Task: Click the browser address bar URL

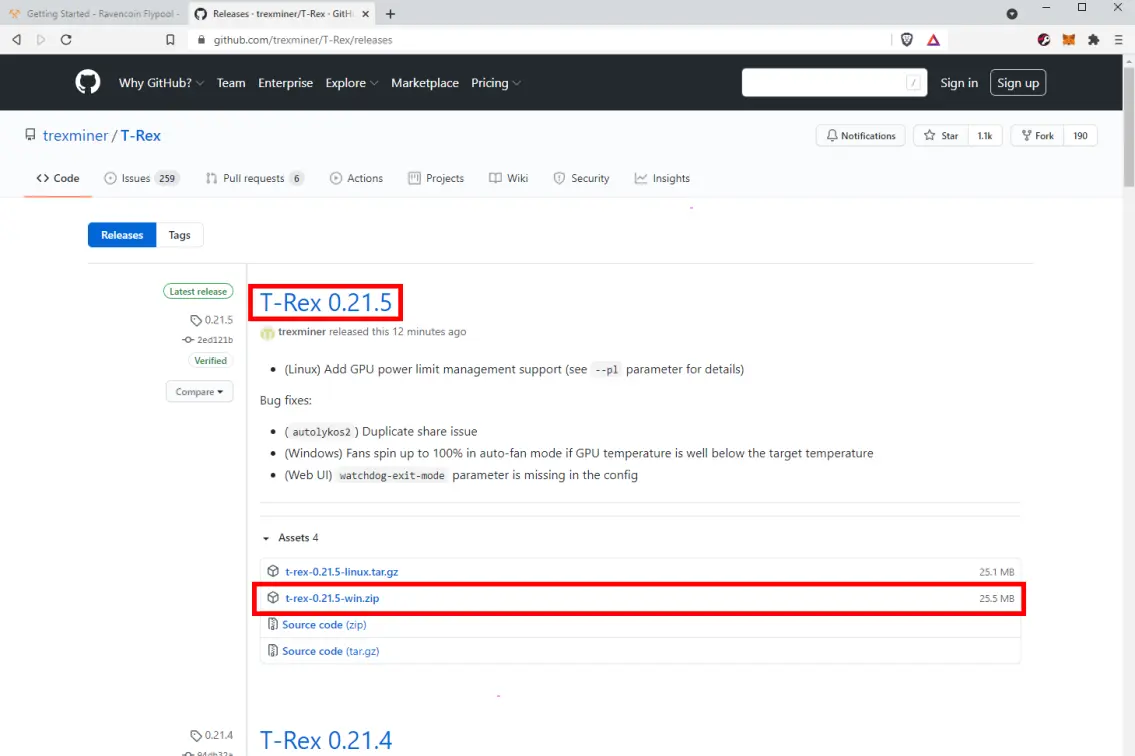Action: (x=303, y=40)
